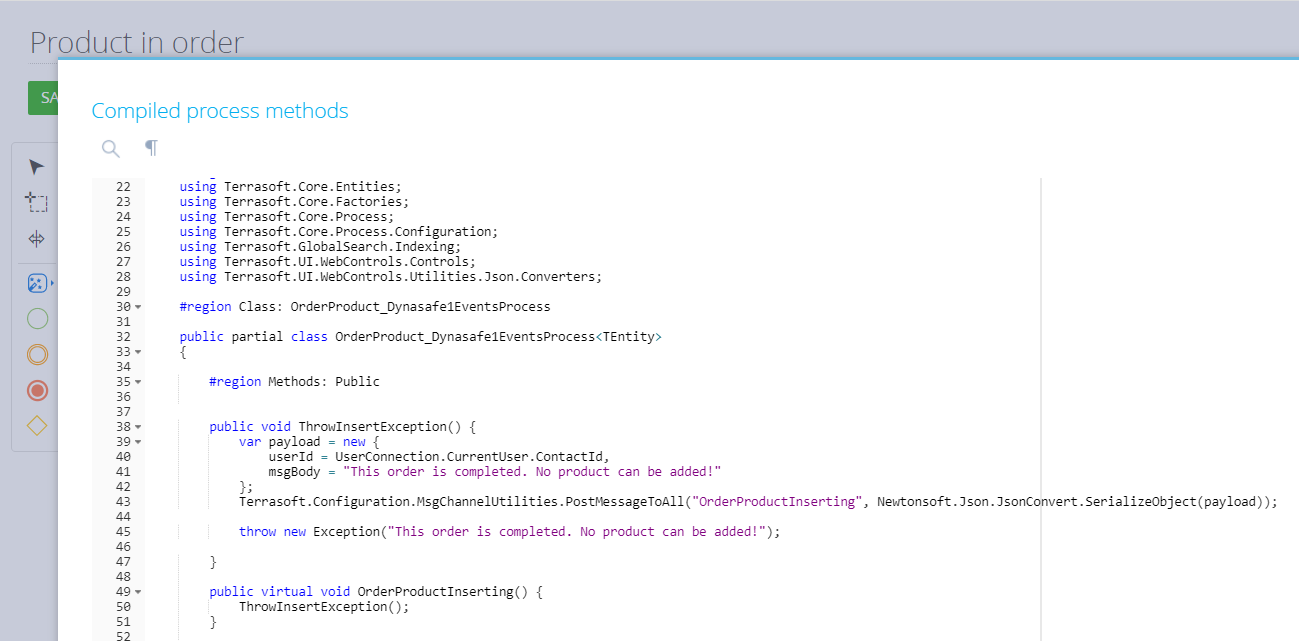Click the green Save button
This screenshot has width=1299, height=641.
43,98
